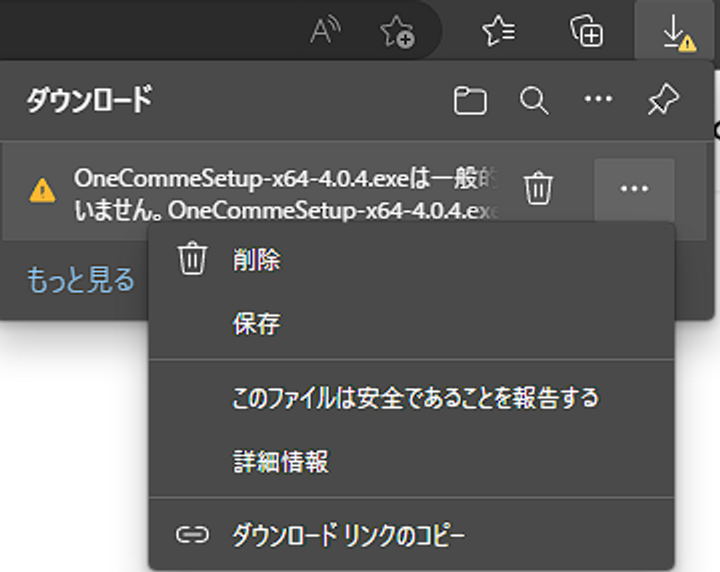
Task: Click the search downloads magnifier icon
Action: (x=534, y=100)
